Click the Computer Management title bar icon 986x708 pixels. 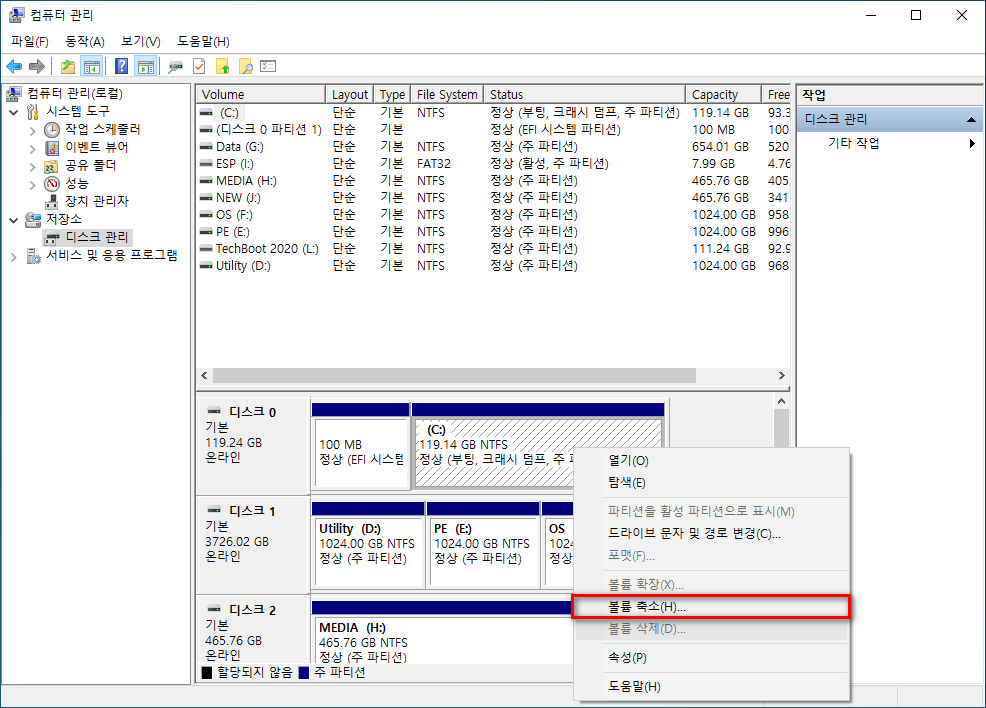[x=16, y=14]
